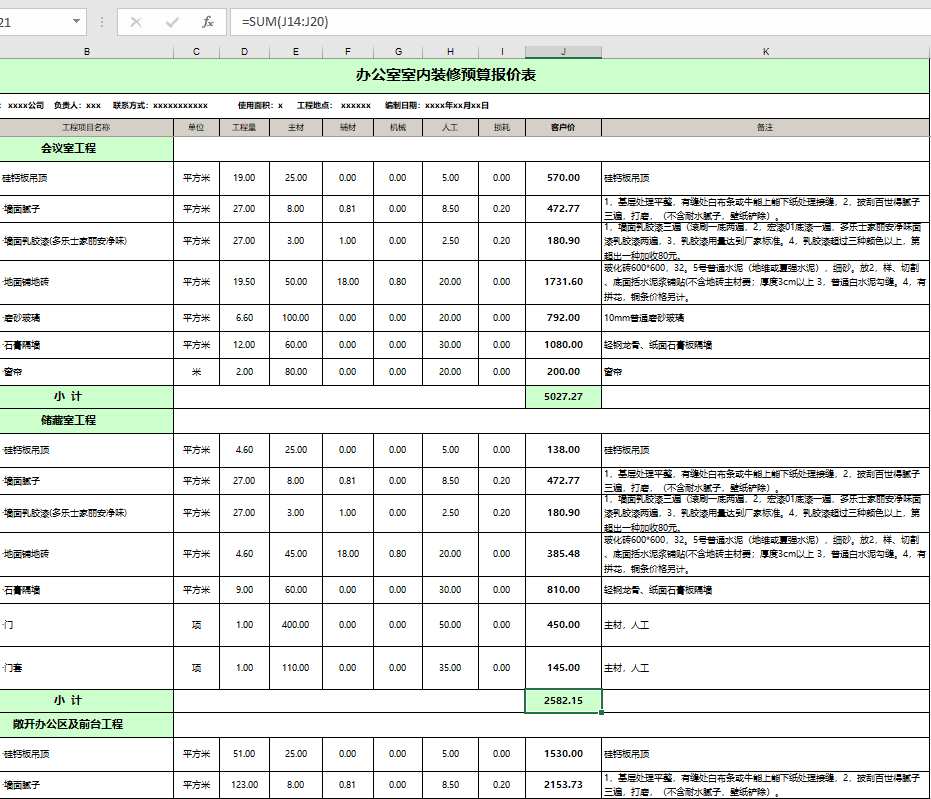The height and width of the screenshot is (799, 931).
Task: Click the 客户价 header cell
Action: 563,128
